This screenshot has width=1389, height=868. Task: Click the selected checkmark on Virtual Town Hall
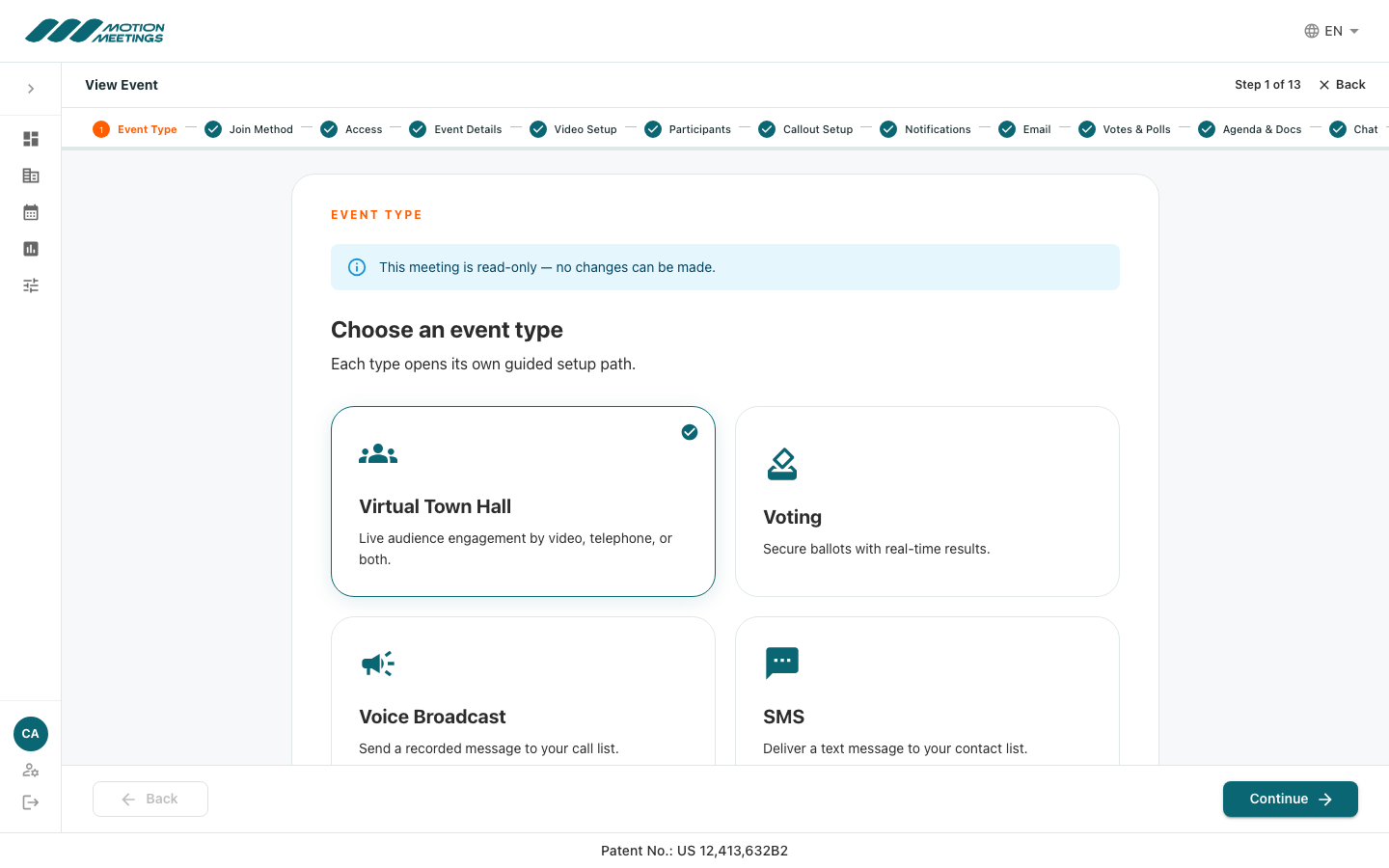690,432
